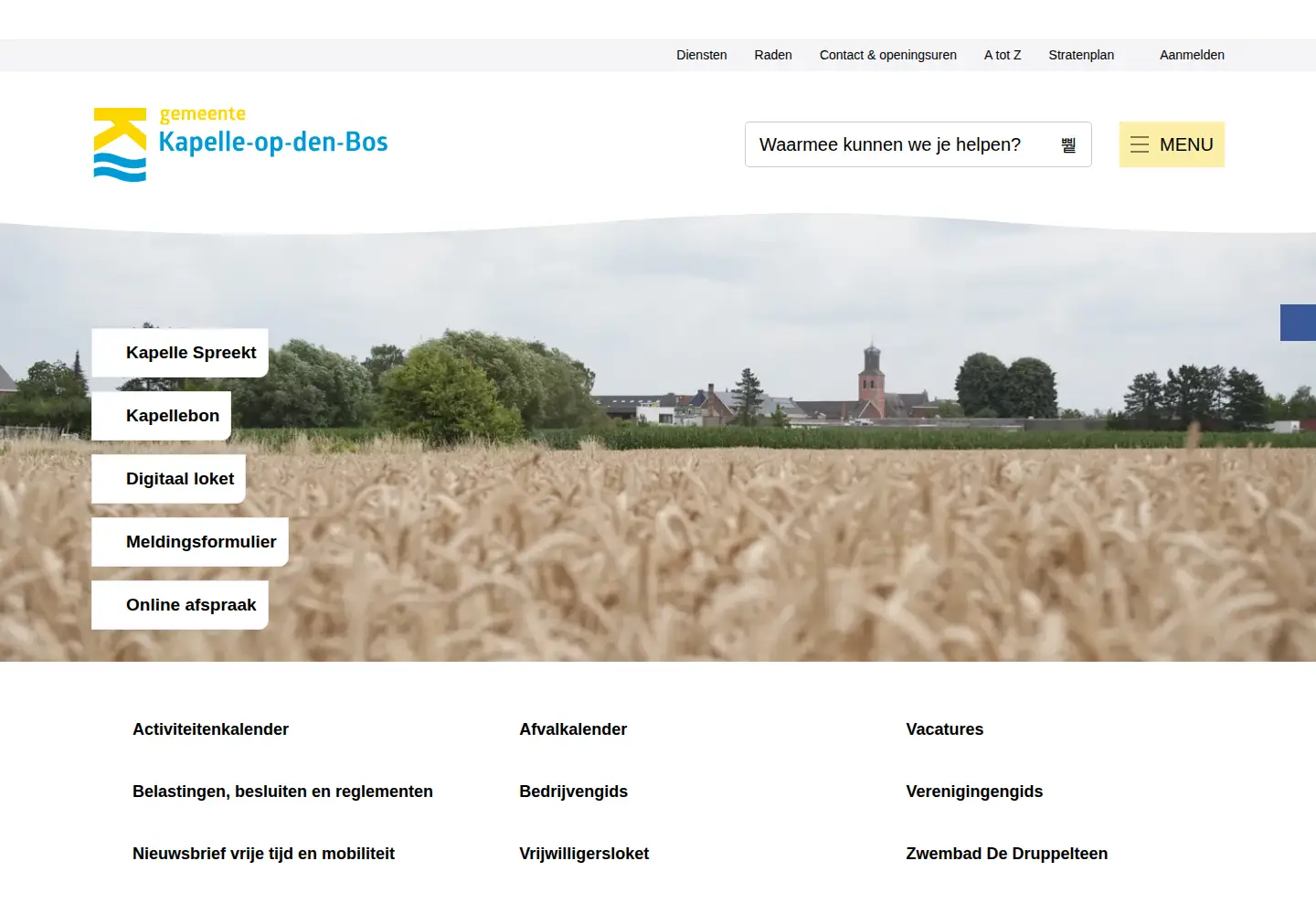
Task: Open the MENU hamburger button
Action: click(1172, 144)
